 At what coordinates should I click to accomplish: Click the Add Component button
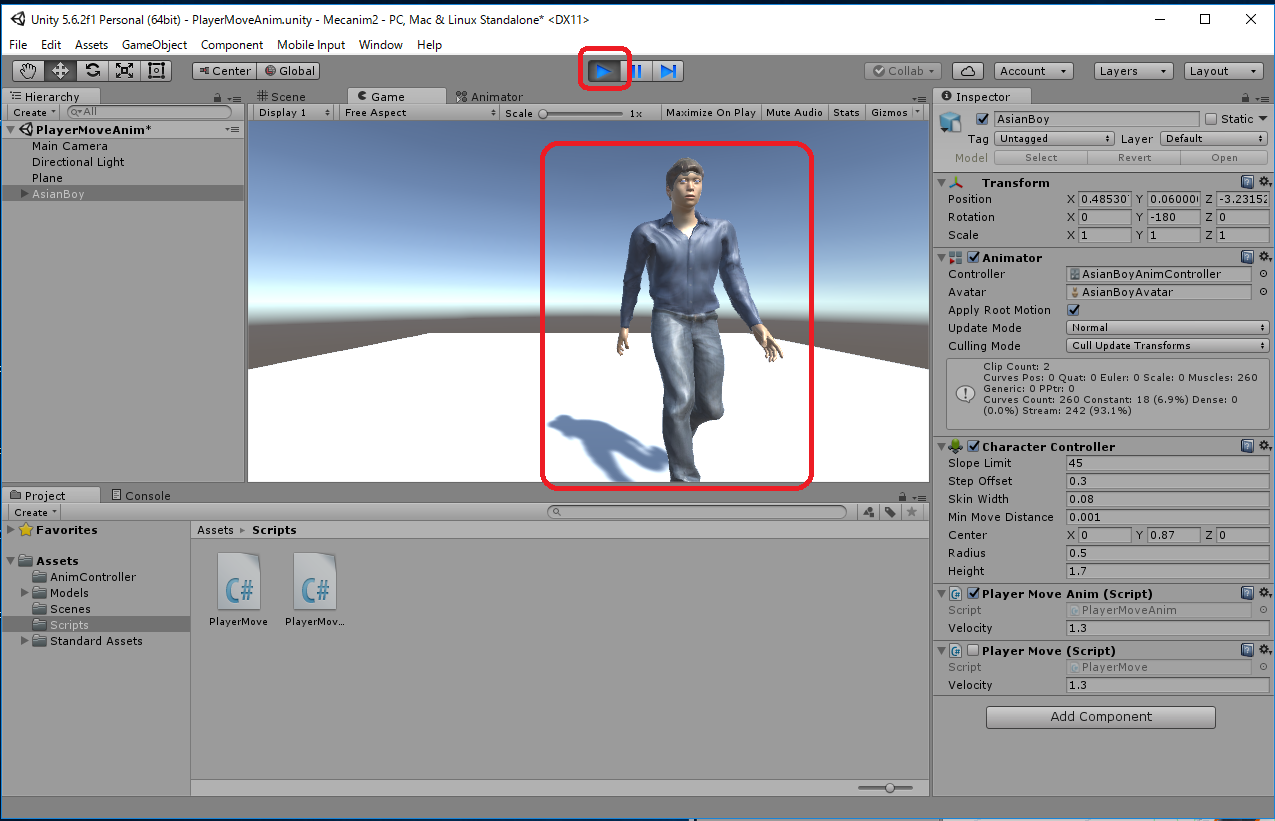(x=1100, y=717)
